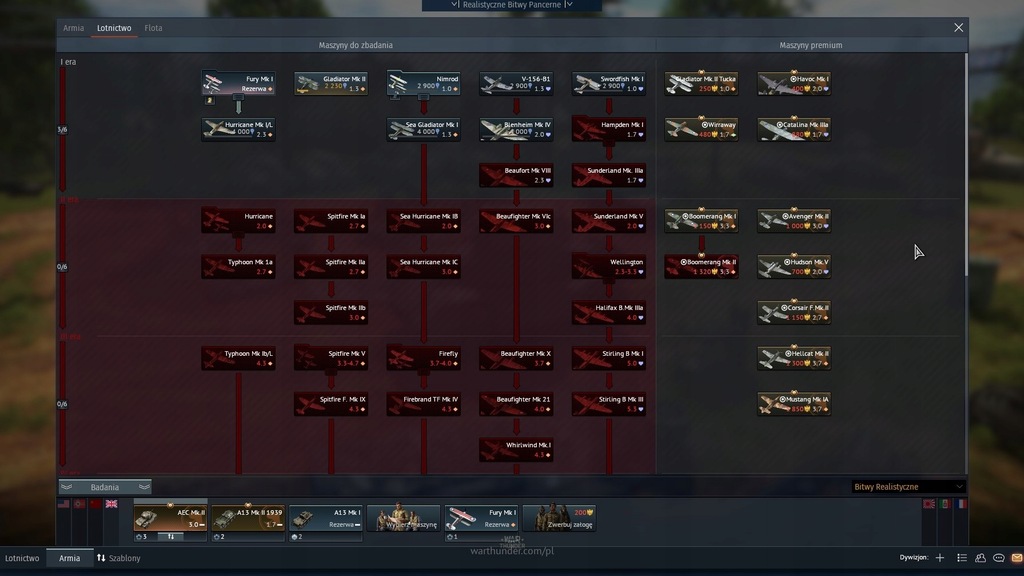Viewport: 1024px width, 576px height.
Task: Select the A13 Mk I crew slot
Action: [x=325, y=517]
